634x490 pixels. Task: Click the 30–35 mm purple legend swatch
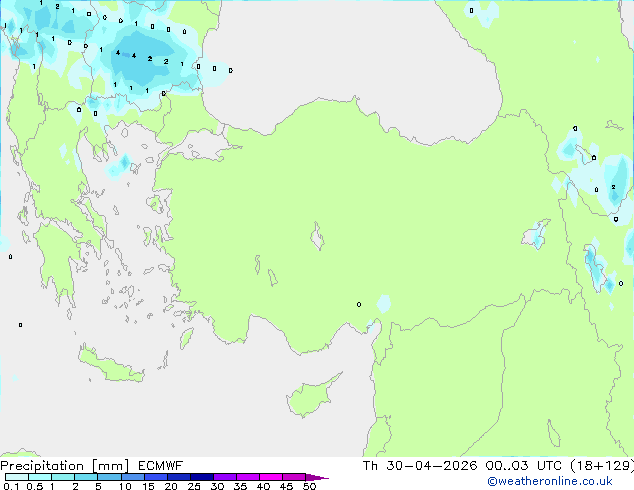click(x=225, y=477)
